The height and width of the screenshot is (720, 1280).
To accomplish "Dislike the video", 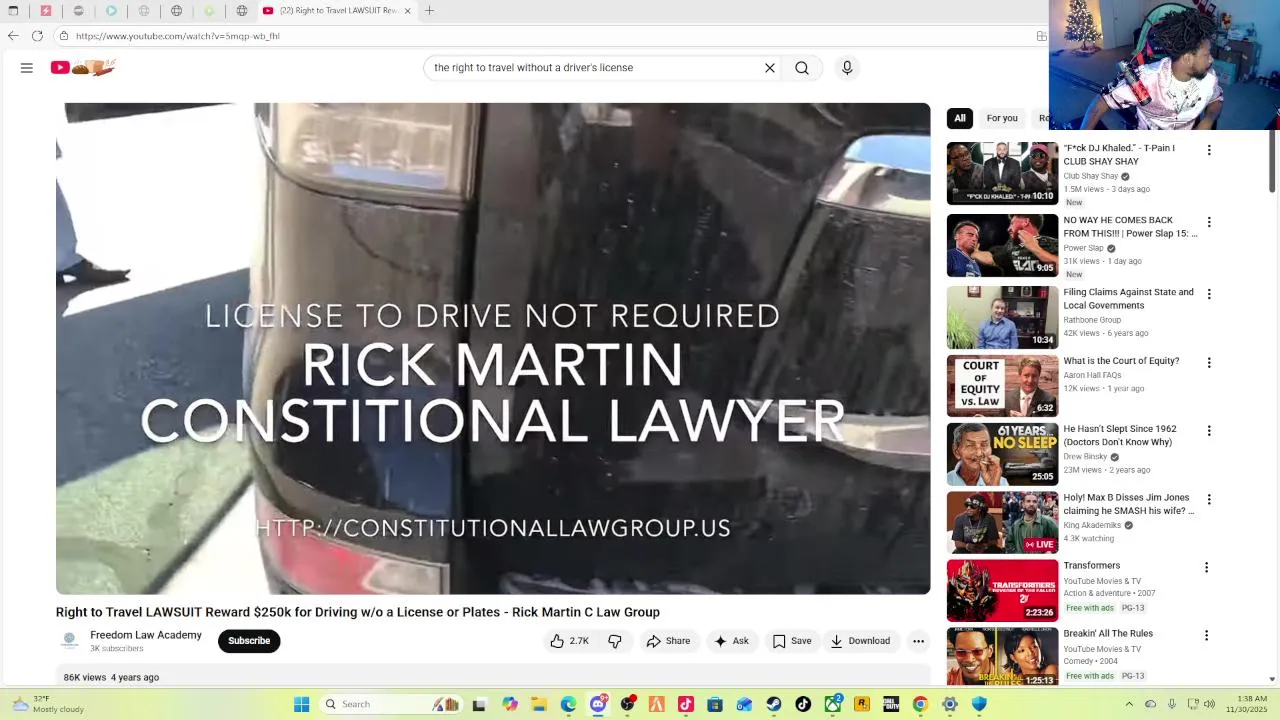I will pyautogui.click(x=615, y=641).
